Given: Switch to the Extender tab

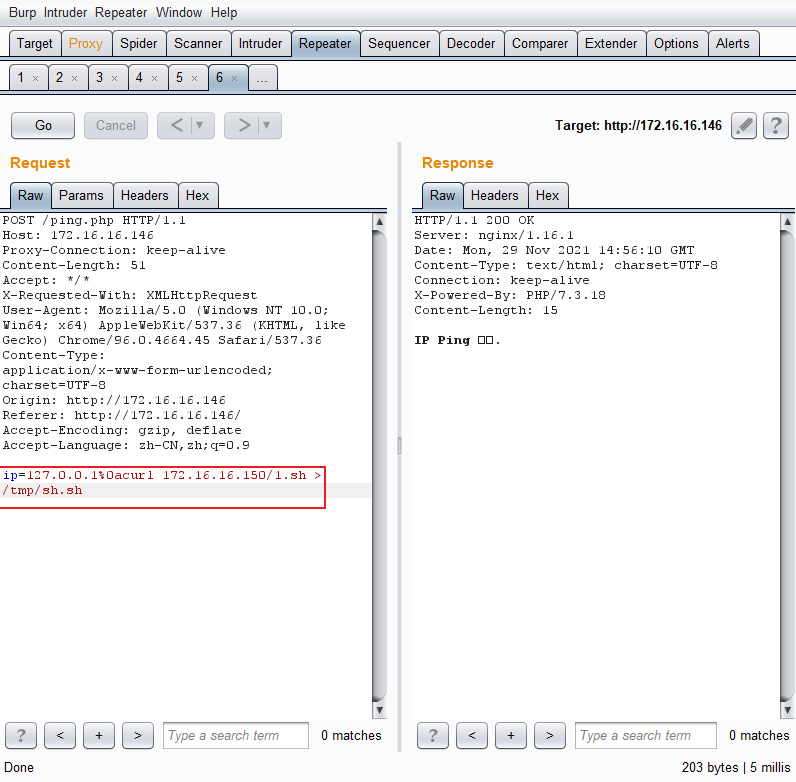Looking at the screenshot, I should point(611,44).
